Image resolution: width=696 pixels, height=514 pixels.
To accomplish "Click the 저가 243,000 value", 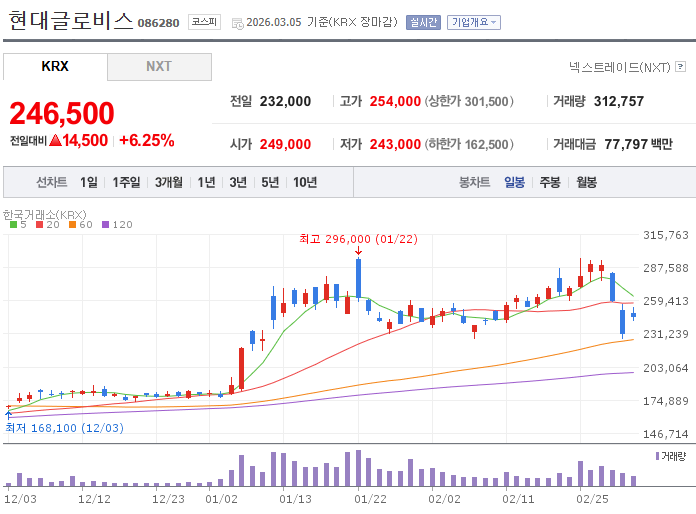I will point(395,144).
